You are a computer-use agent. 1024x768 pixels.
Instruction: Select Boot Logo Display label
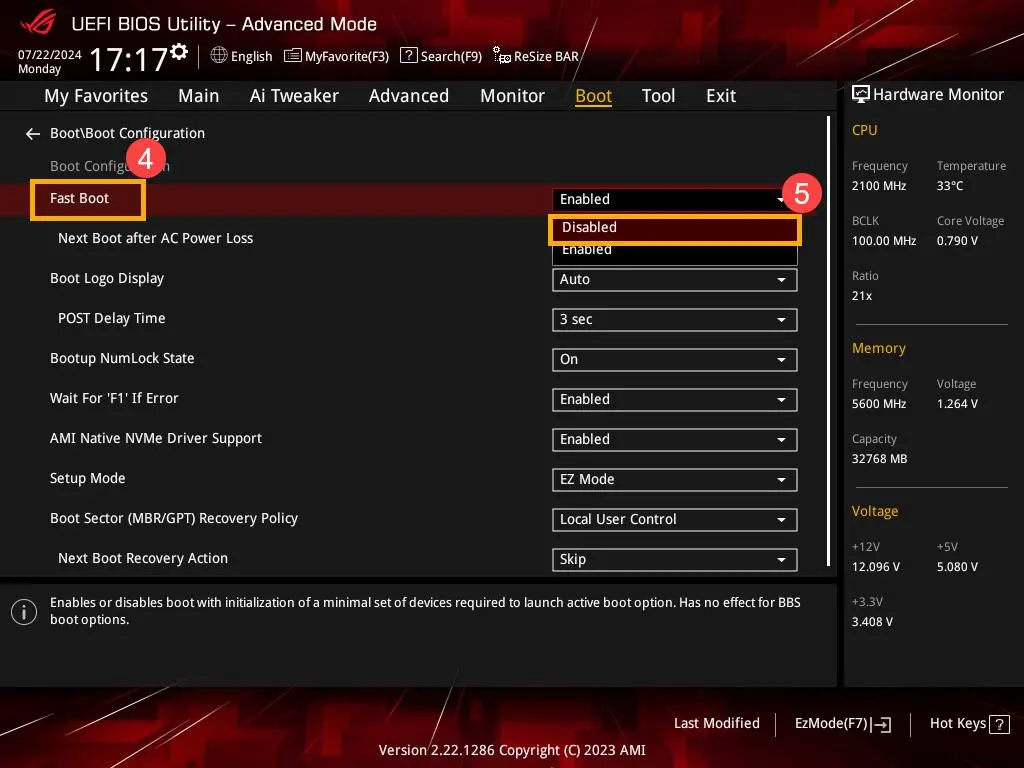click(106, 278)
